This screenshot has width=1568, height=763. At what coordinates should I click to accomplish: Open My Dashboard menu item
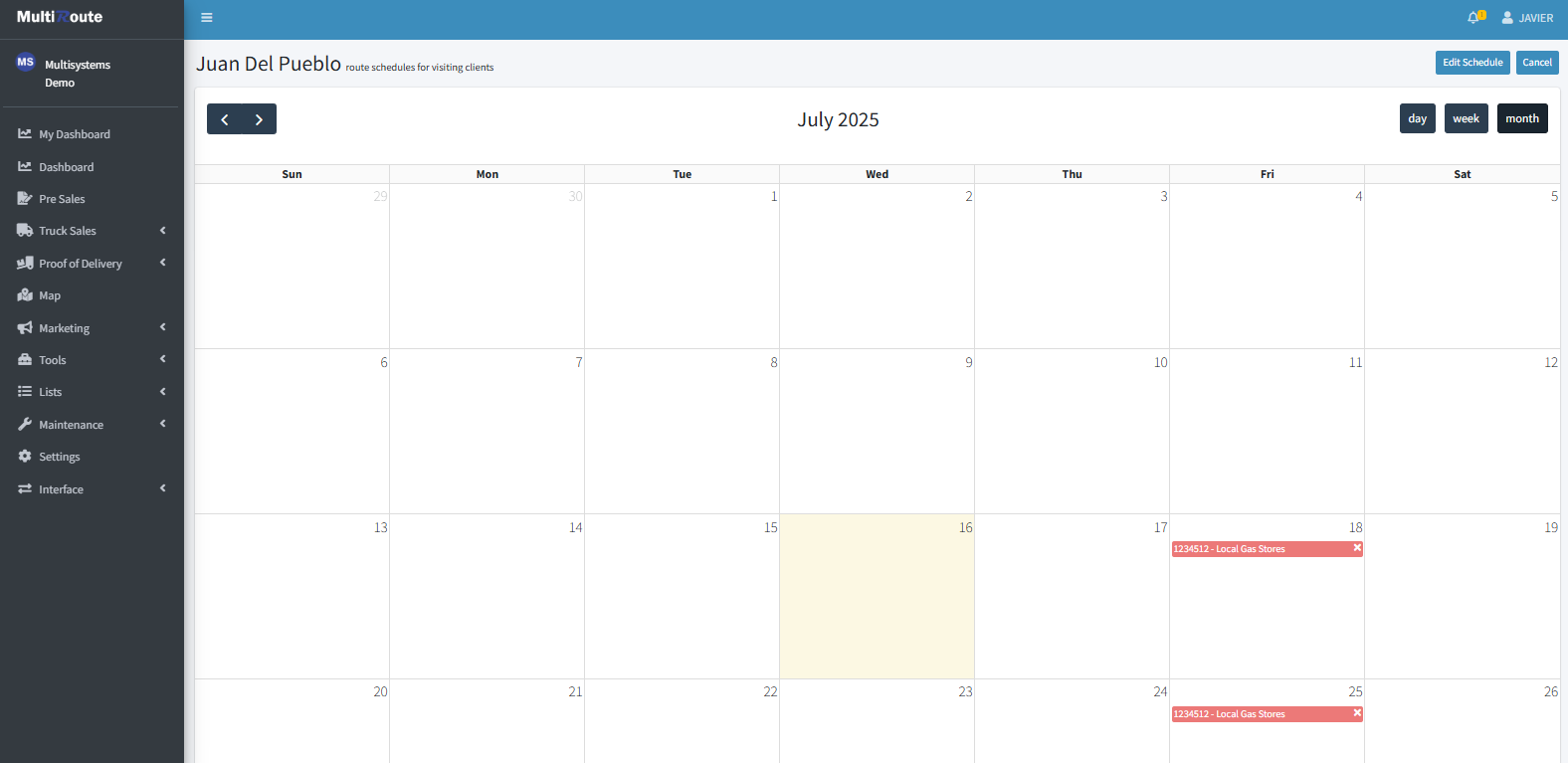pos(74,134)
